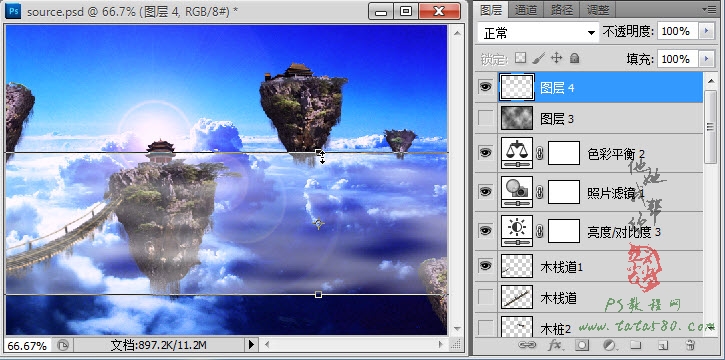725x360 pixels.
Task: Hide 木栈道1 layer
Action: 485,266
